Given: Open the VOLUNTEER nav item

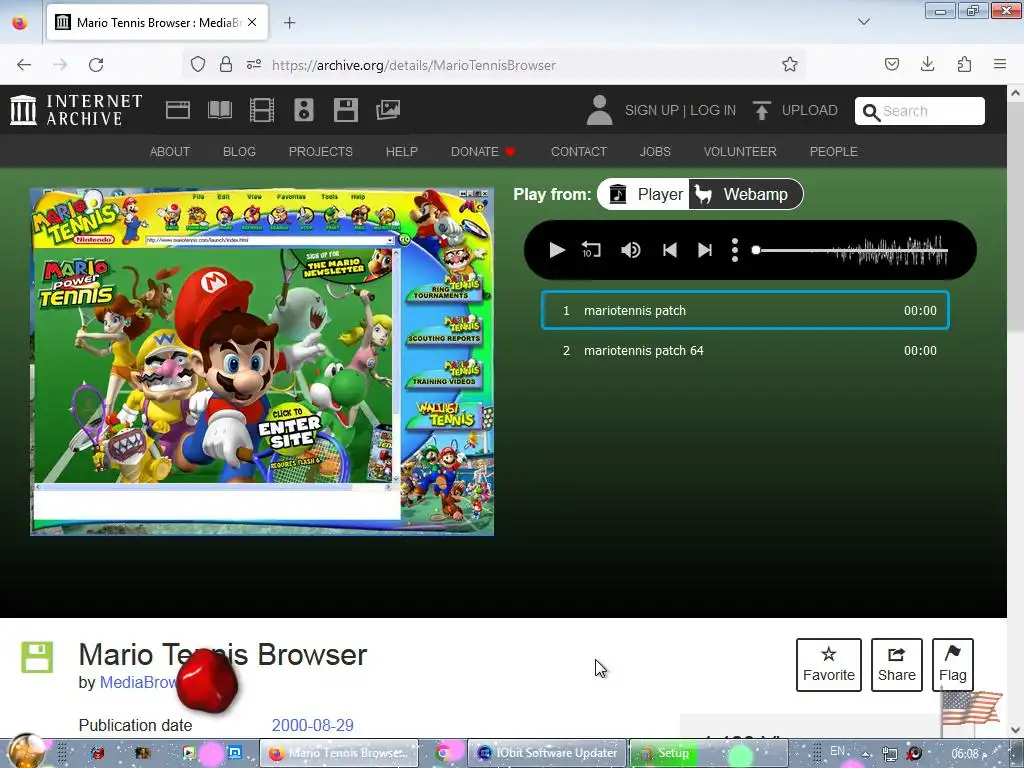Looking at the screenshot, I should [x=740, y=152].
